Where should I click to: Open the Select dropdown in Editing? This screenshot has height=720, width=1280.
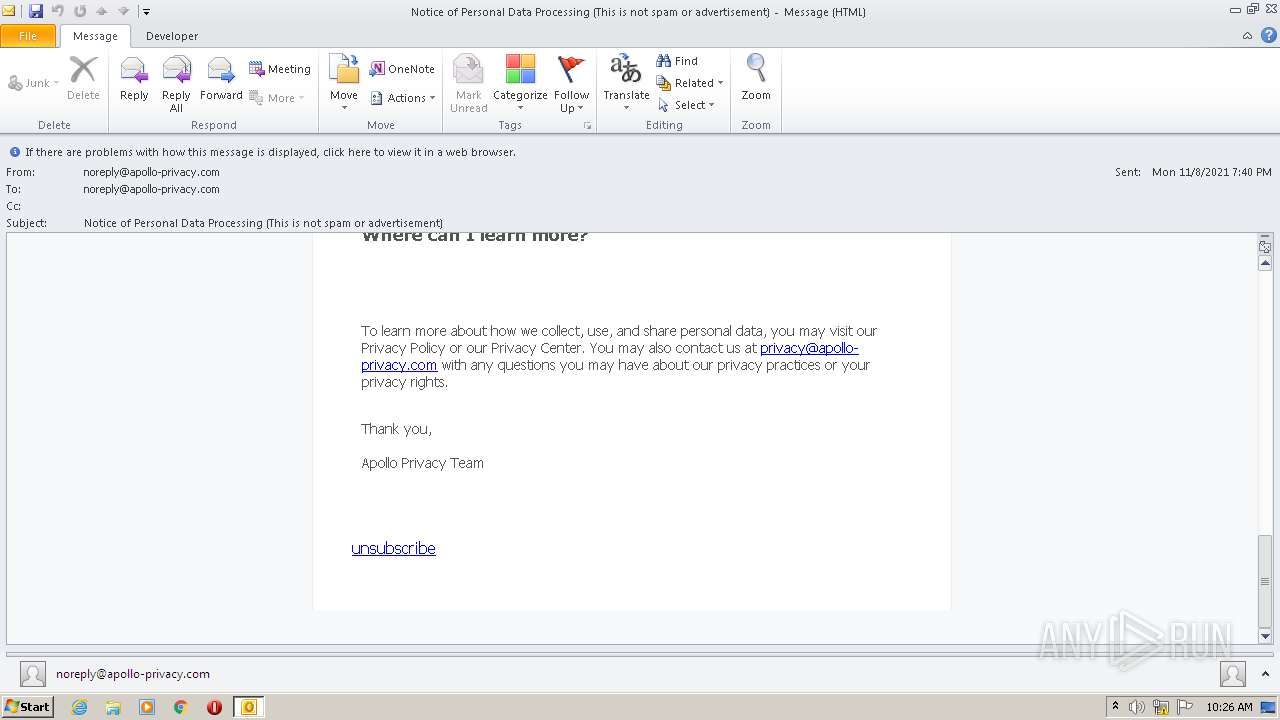pyautogui.click(x=686, y=105)
